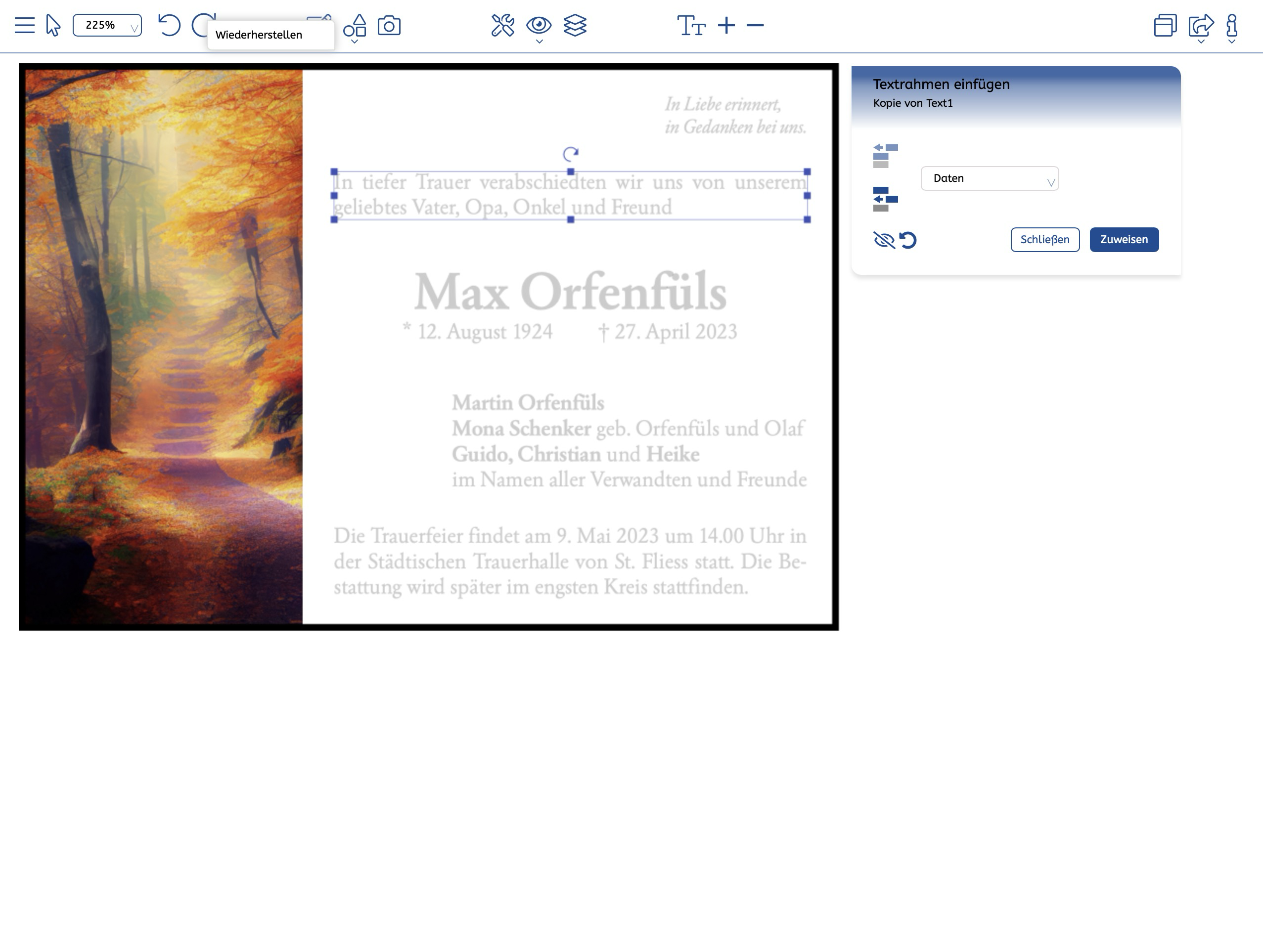The width and height of the screenshot is (1263, 952).
Task: Open the wrench and screwdriver tools
Action: [x=502, y=26]
